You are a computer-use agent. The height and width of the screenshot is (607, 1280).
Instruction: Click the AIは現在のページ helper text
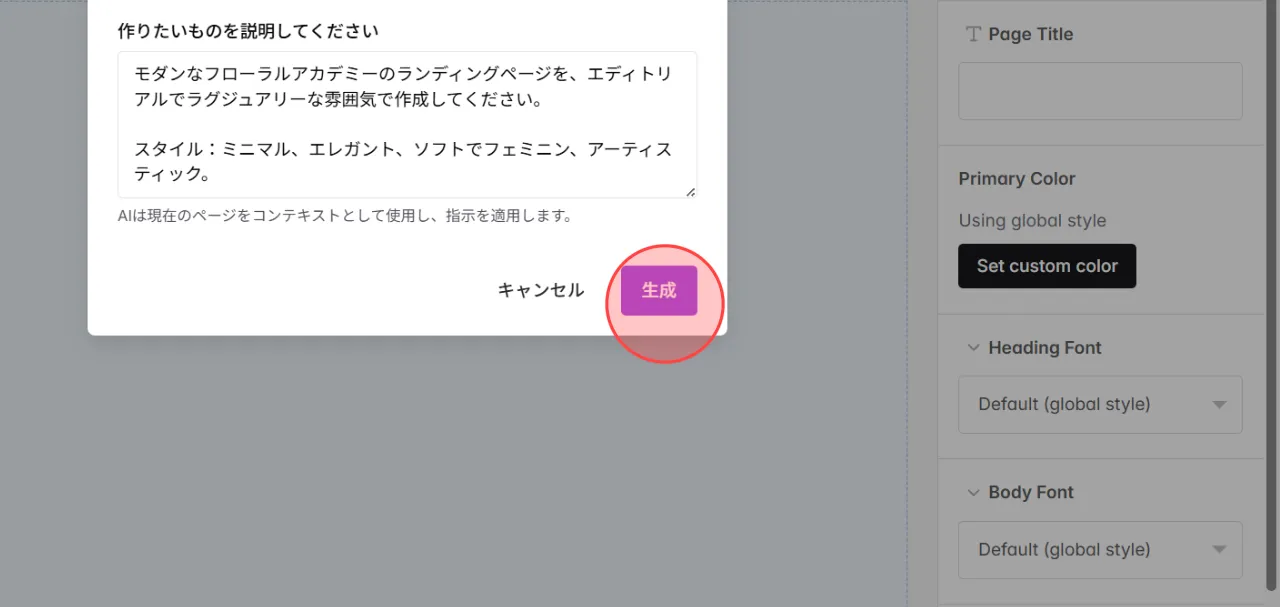tap(344, 215)
